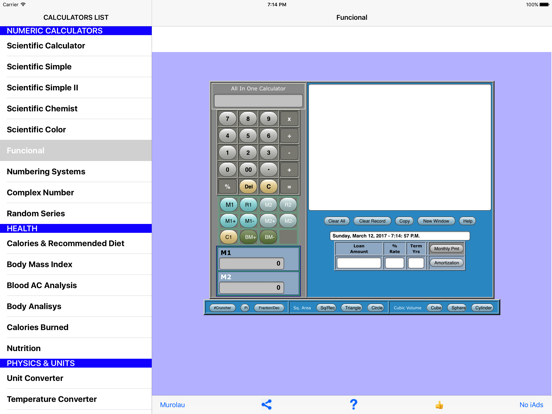Tap the 8 digit key

[x=248, y=119]
